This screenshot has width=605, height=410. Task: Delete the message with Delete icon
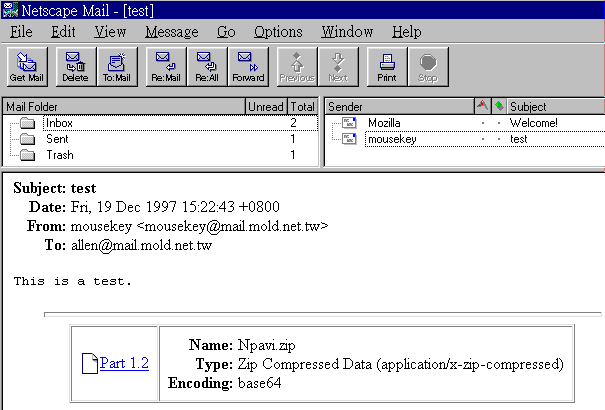(74, 66)
